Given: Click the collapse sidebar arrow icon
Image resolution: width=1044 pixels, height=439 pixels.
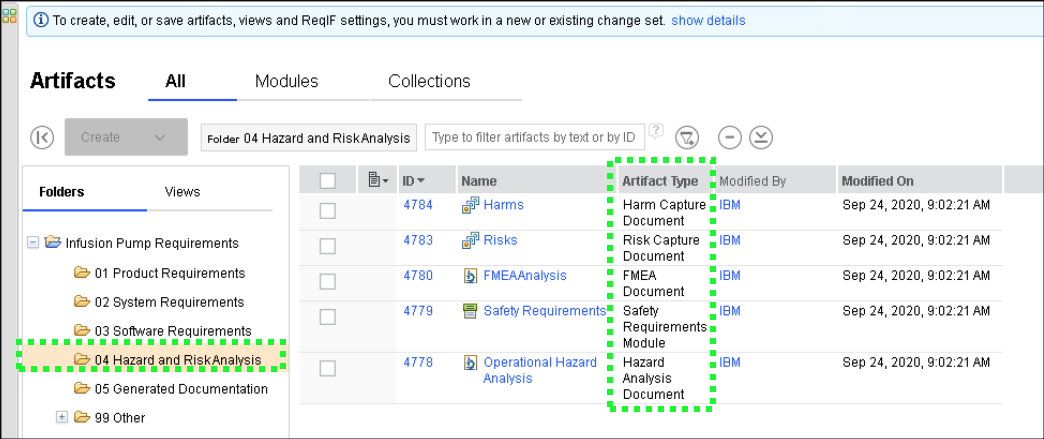Looking at the screenshot, I should [42, 137].
